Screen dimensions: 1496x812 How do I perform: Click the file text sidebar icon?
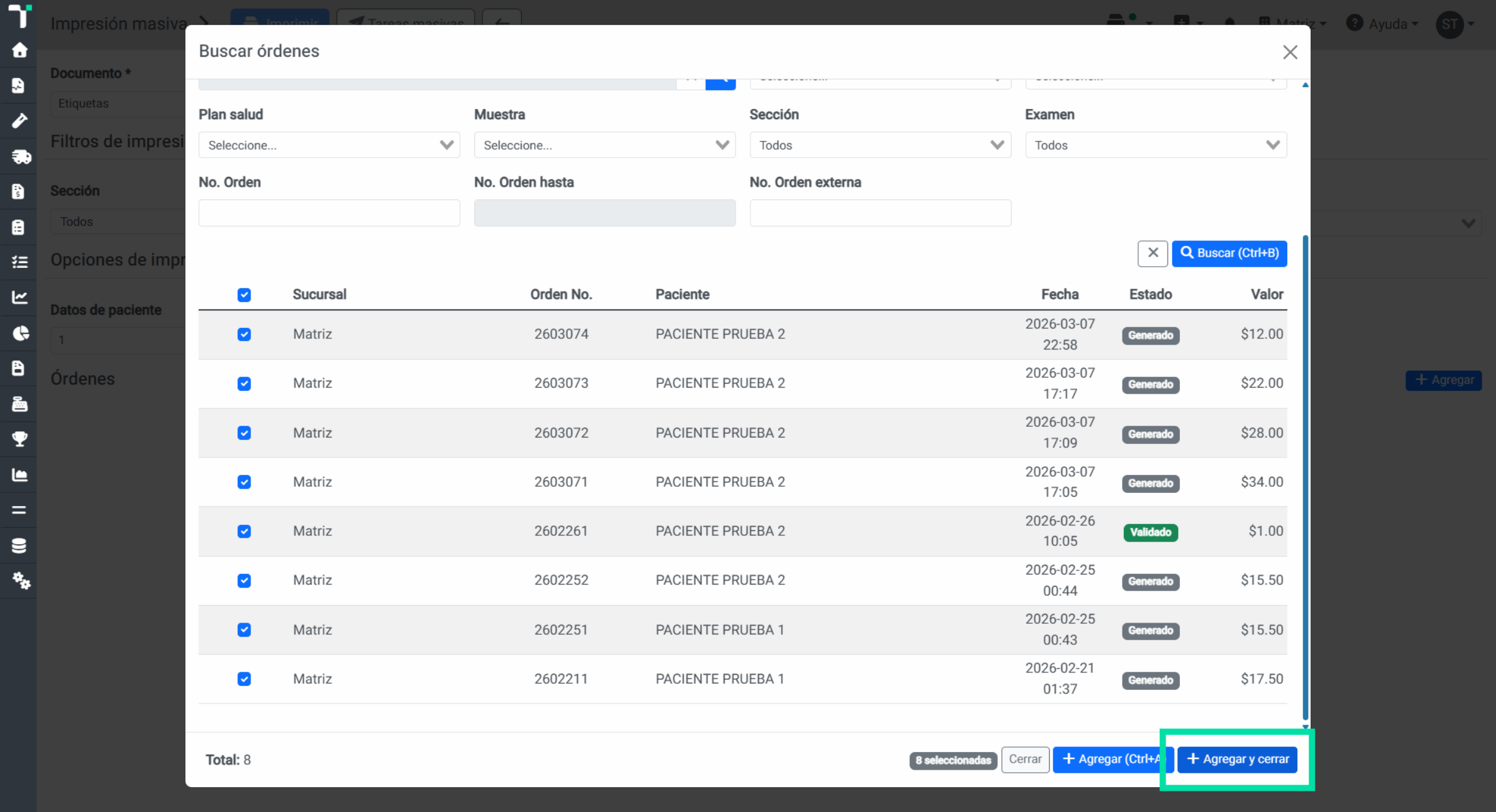coord(18,368)
